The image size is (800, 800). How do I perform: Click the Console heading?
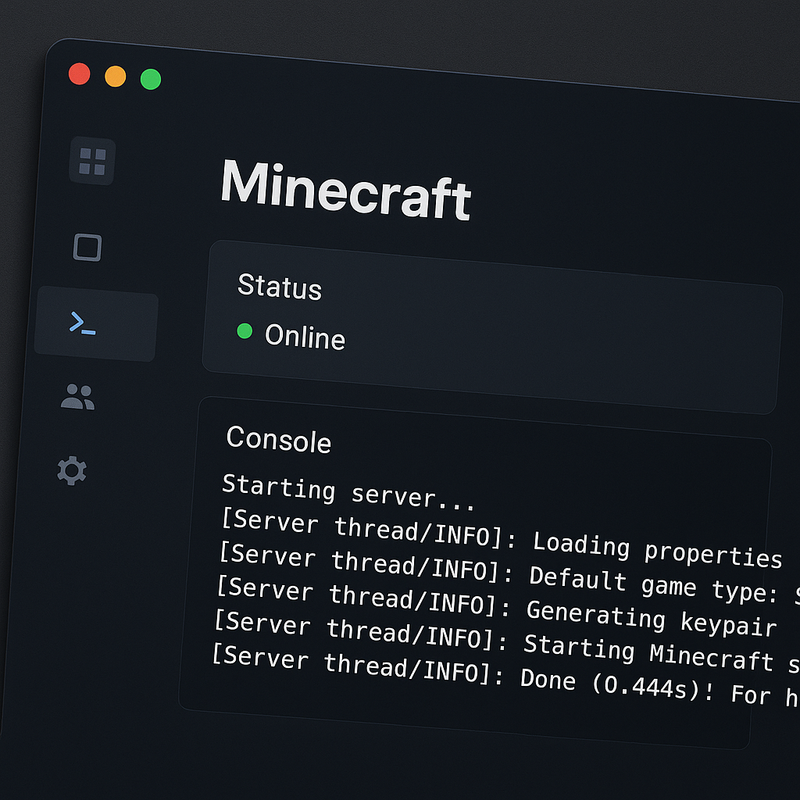point(279,439)
